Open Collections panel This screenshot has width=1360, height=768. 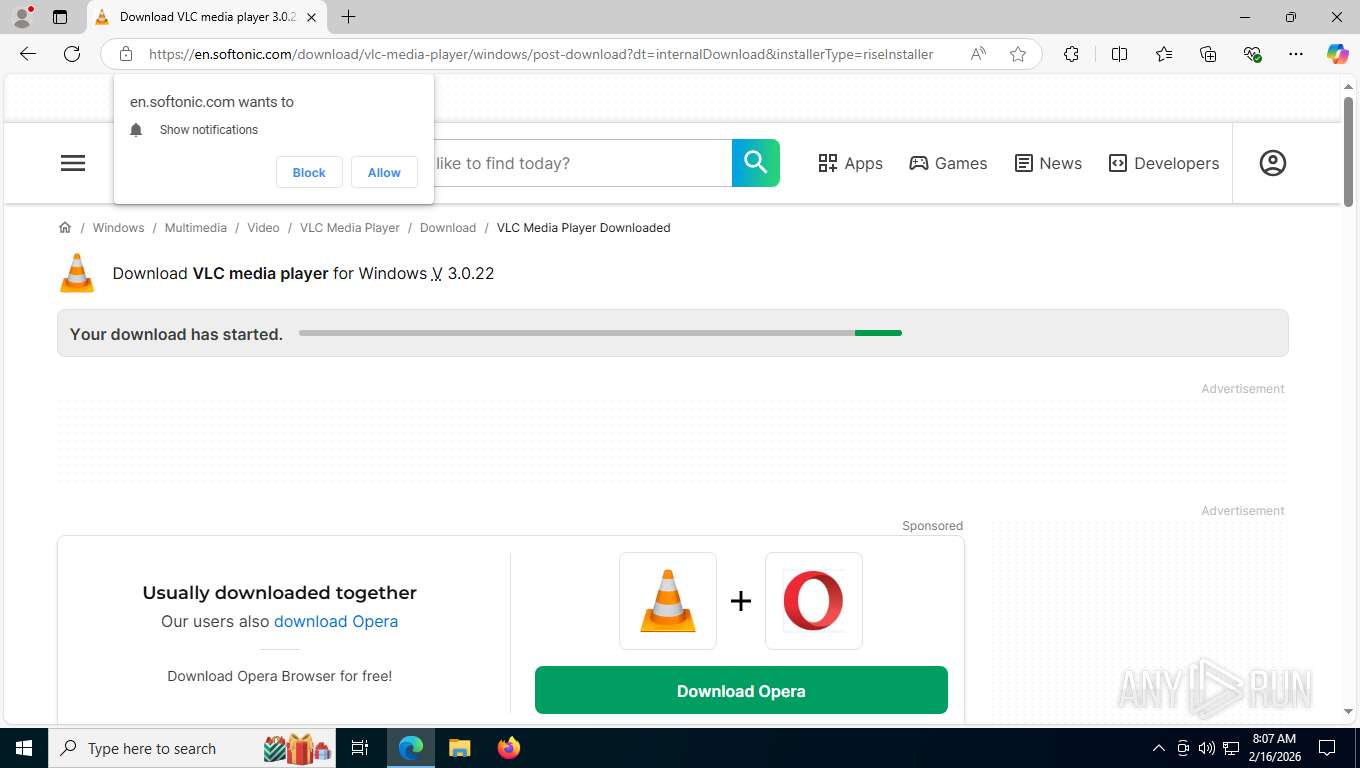coord(1208,54)
